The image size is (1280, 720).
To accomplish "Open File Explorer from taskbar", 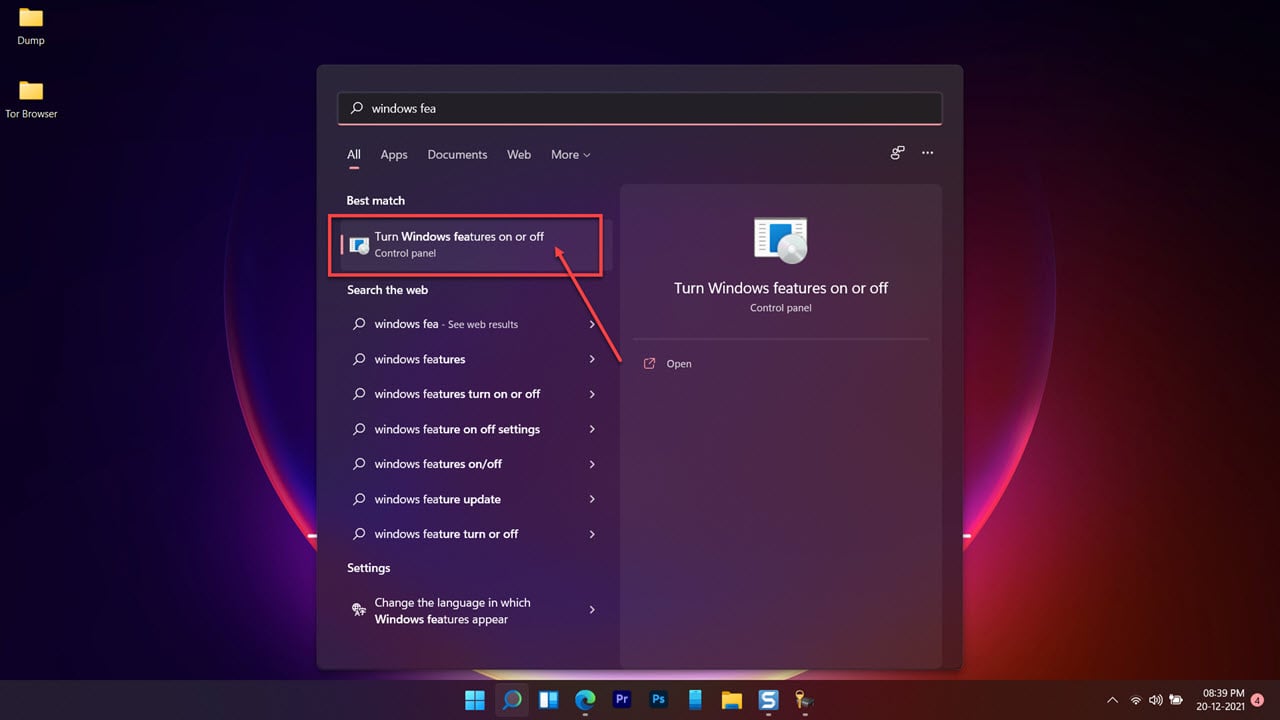I will (x=731, y=700).
